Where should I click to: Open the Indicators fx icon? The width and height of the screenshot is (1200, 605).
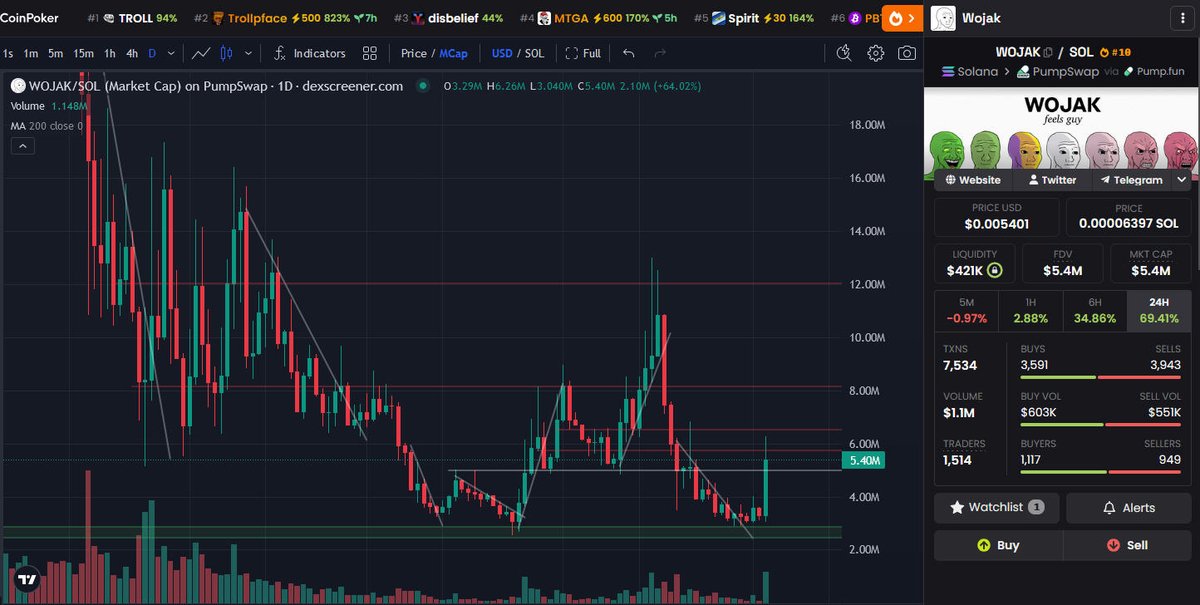(279, 53)
